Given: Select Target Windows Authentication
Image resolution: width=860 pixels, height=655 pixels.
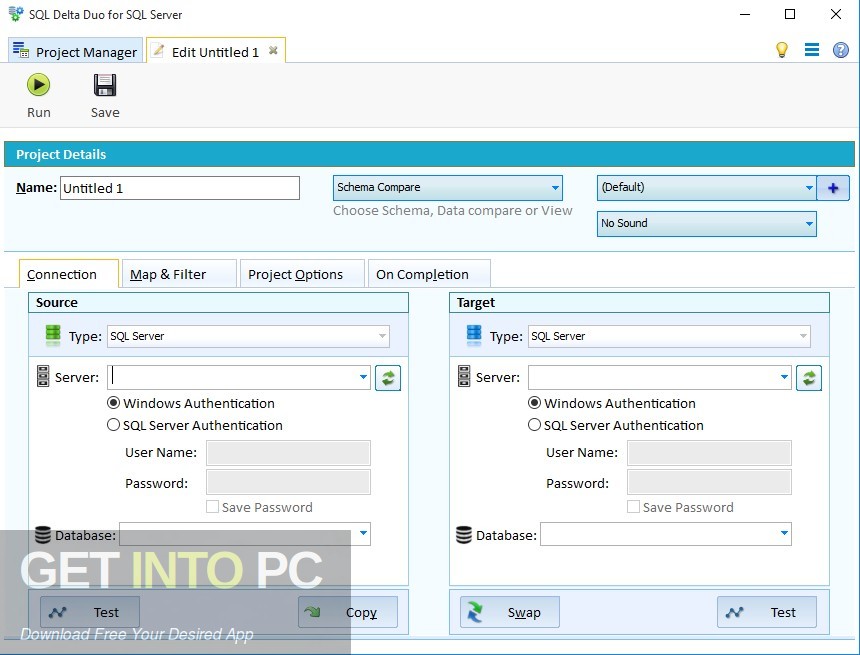Looking at the screenshot, I should [x=612, y=403].
